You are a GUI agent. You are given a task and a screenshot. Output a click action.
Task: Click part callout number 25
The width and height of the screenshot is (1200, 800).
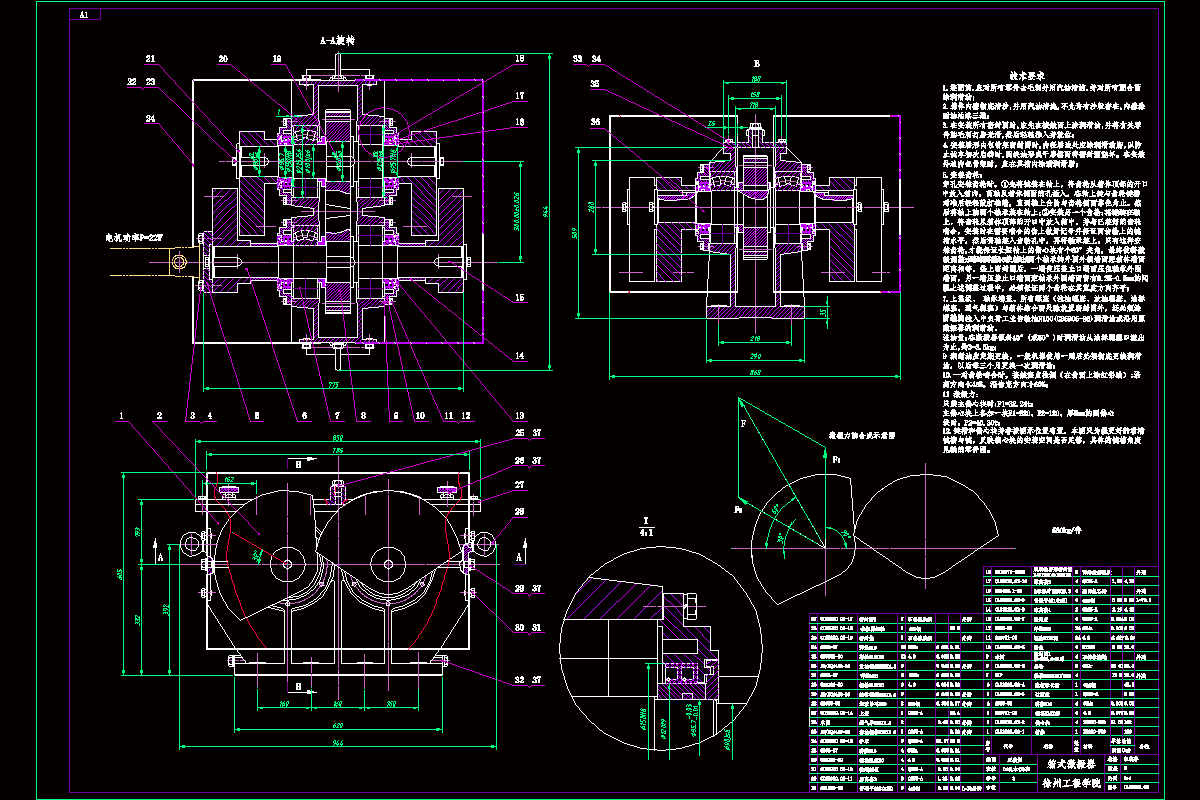click(x=521, y=433)
